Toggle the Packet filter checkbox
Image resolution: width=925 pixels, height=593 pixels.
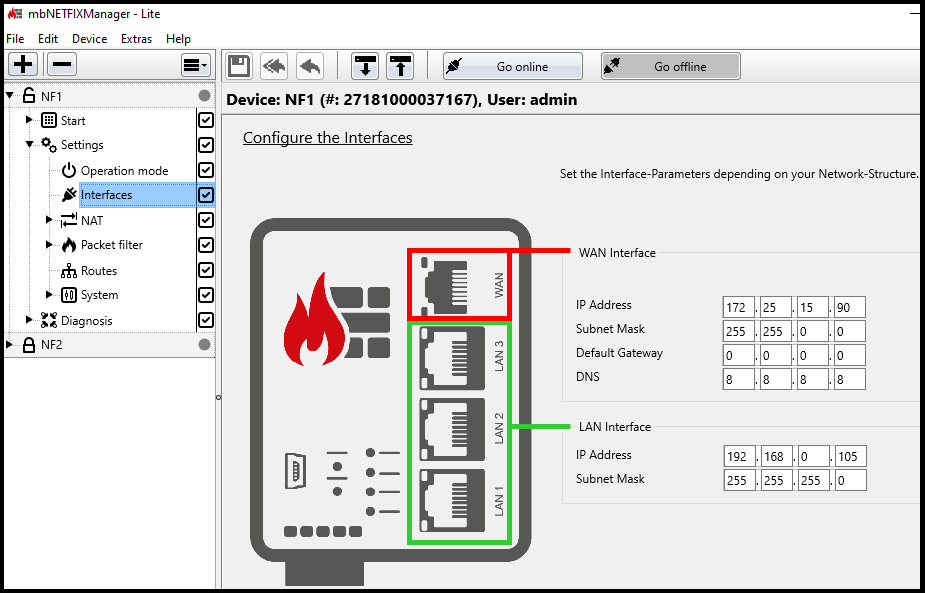(205, 245)
